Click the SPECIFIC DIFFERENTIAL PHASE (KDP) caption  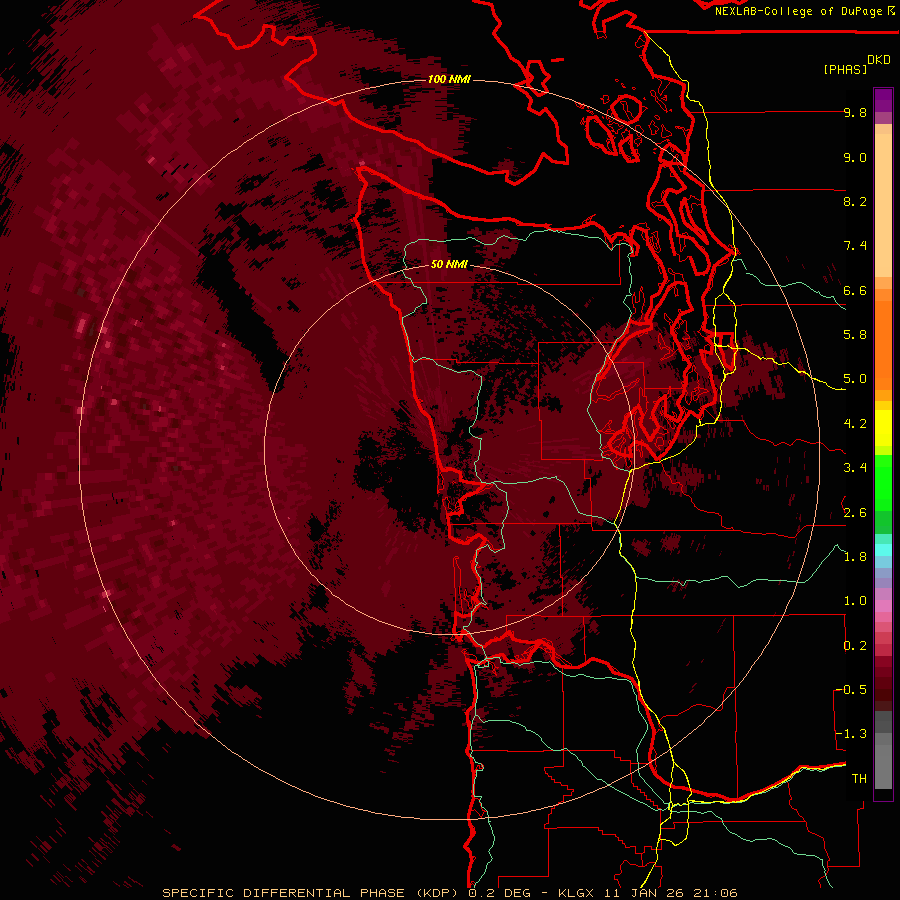(312, 893)
